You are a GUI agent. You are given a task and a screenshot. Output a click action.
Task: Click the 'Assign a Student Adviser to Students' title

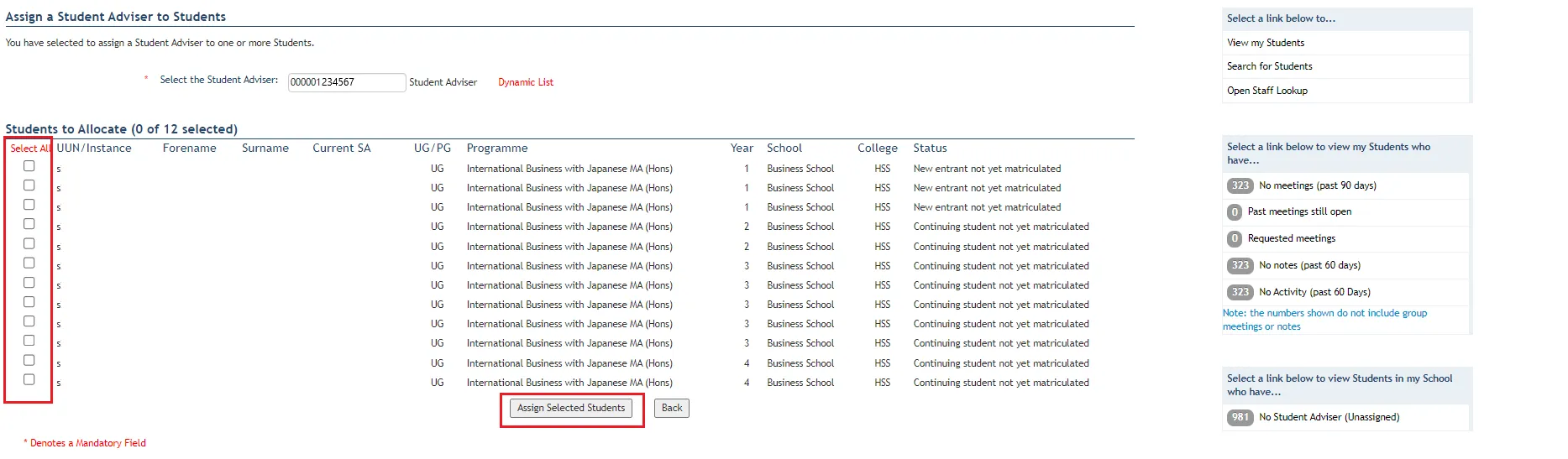tap(116, 17)
